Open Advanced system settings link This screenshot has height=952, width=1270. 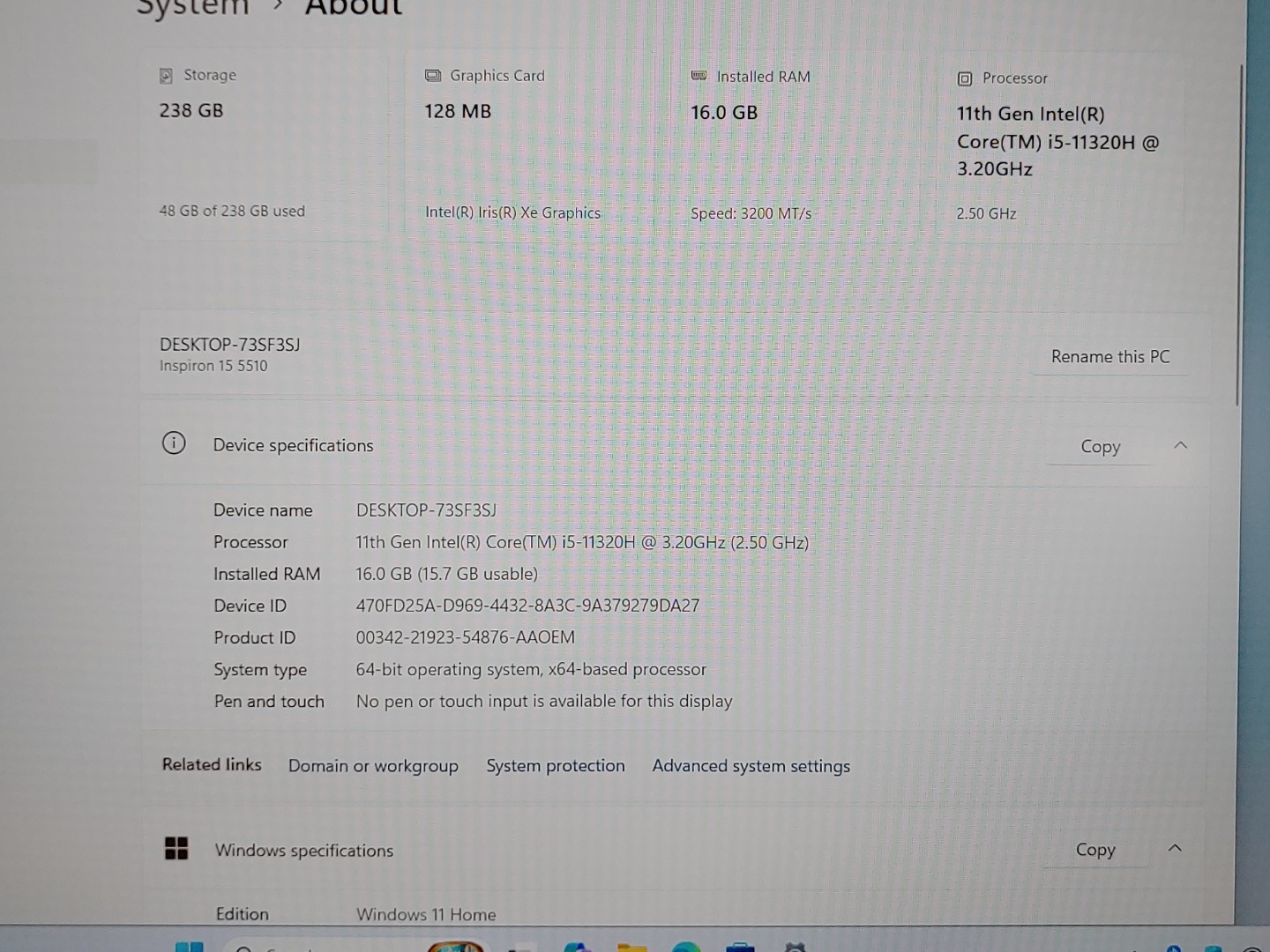pyautogui.click(x=751, y=766)
